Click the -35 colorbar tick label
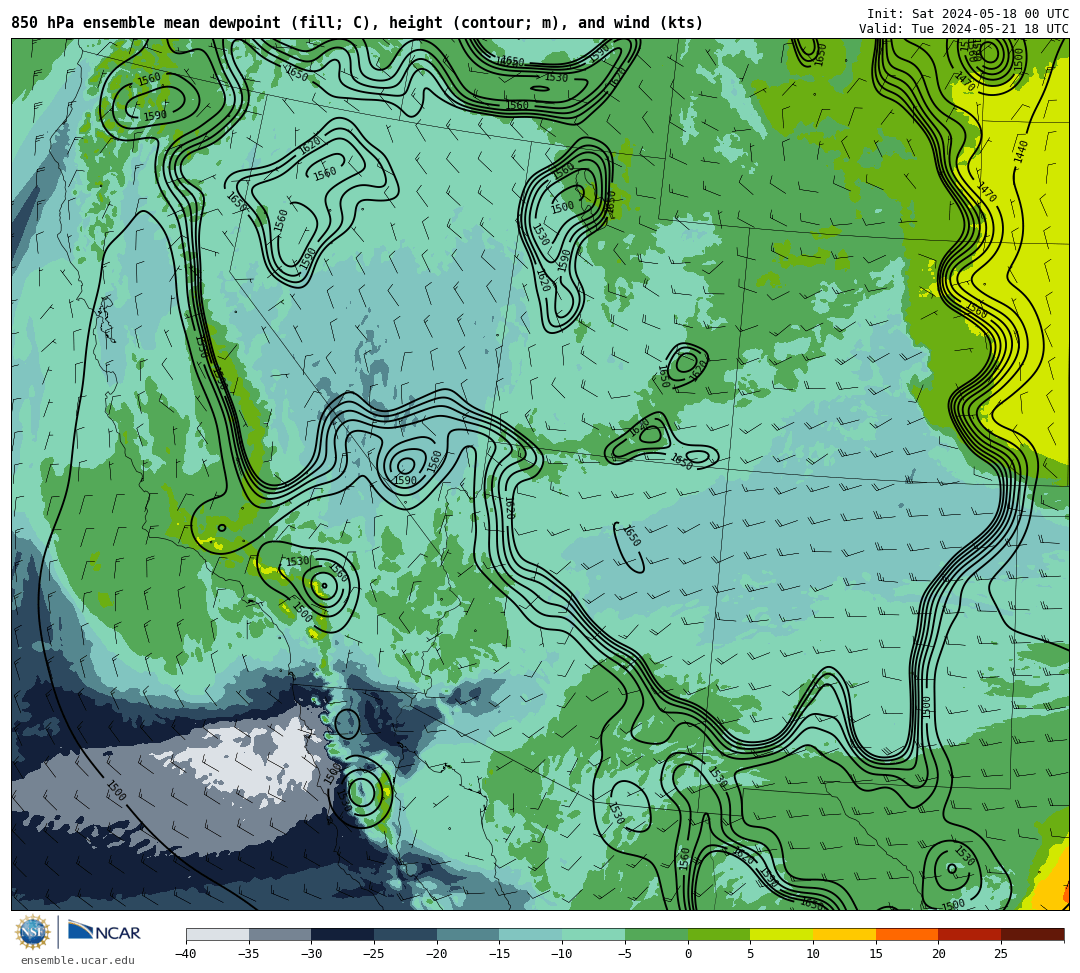This screenshot has height=973, width=1080. point(249,954)
